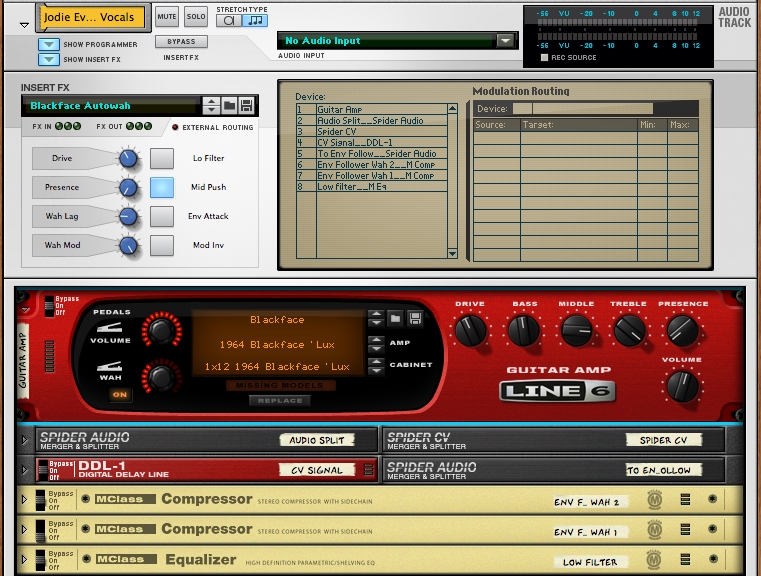
Task: Adjust the Insert FX Drive knob
Action: coord(128,158)
